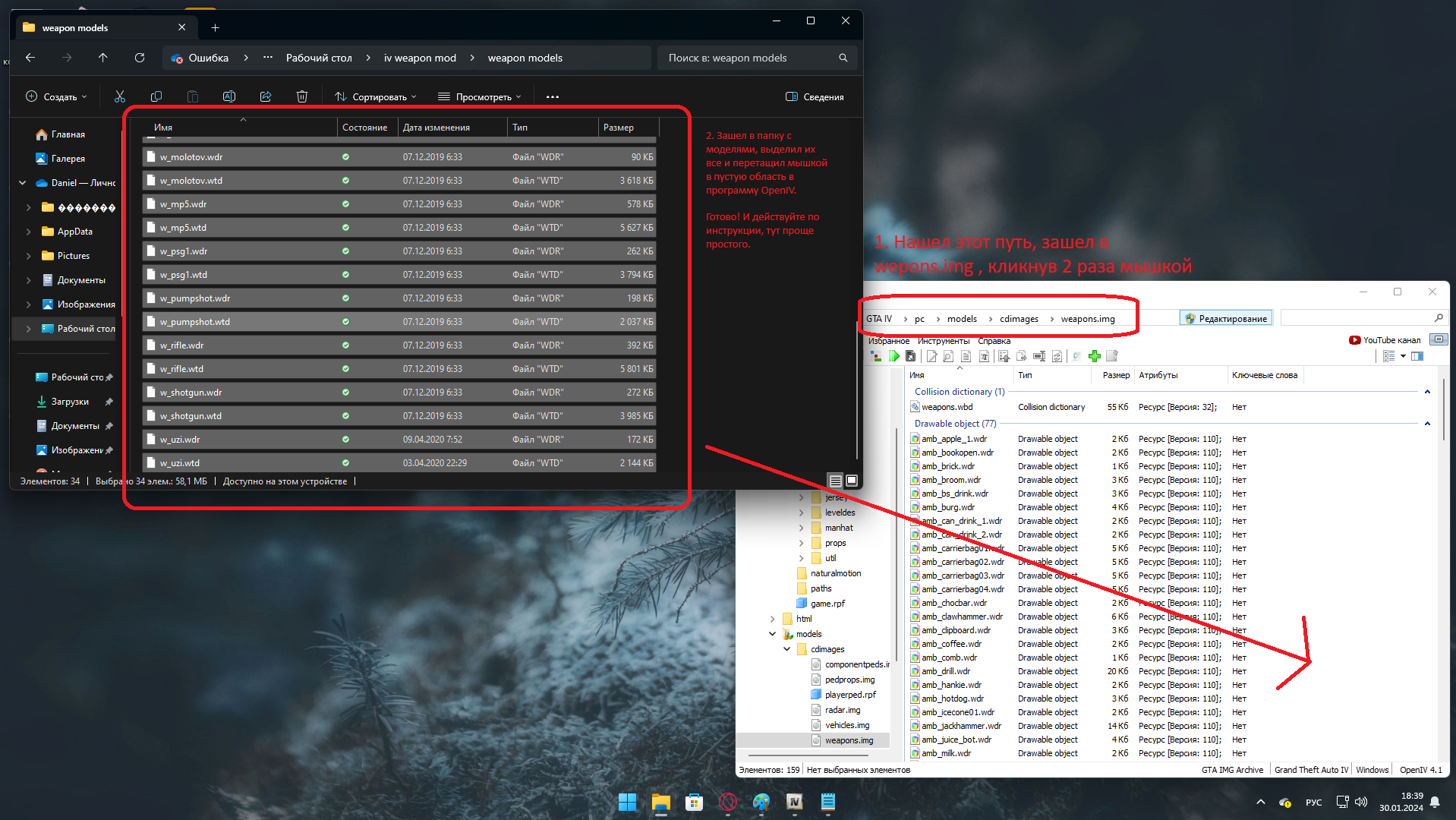Click the OpenIV search magnifier icon
The height and width of the screenshot is (820, 1456).
[1439, 318]
